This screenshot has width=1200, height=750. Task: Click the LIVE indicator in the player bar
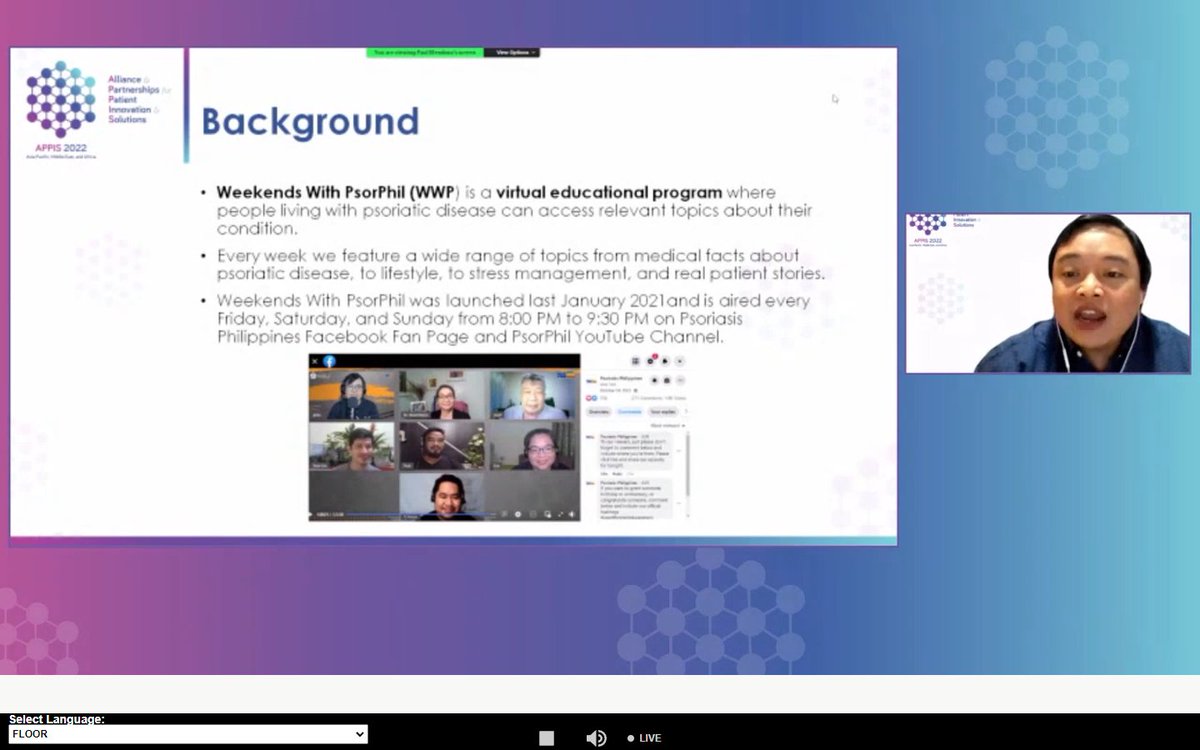(644, 738)
